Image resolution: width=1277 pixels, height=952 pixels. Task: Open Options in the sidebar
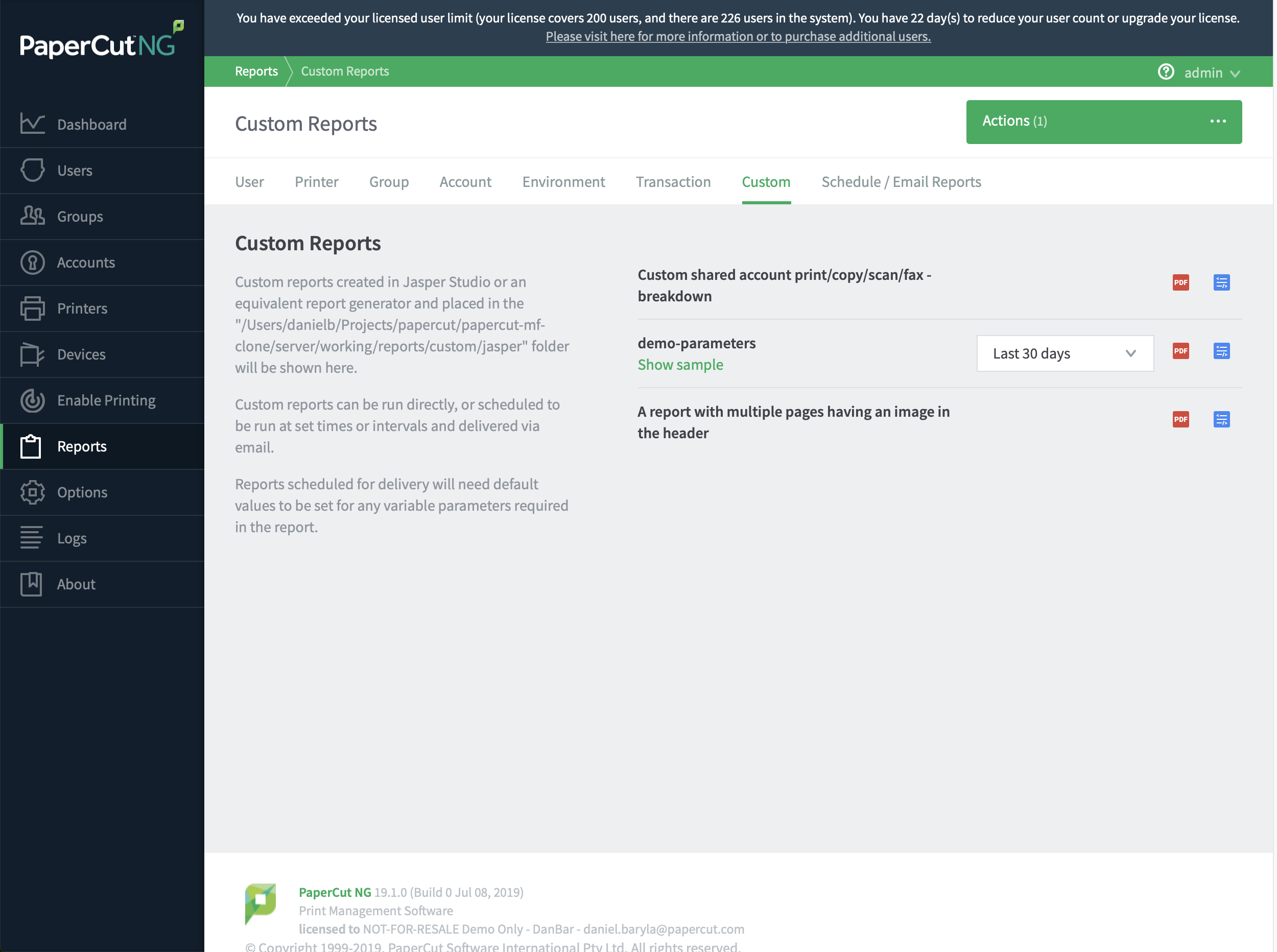click(x=102, y=492)
